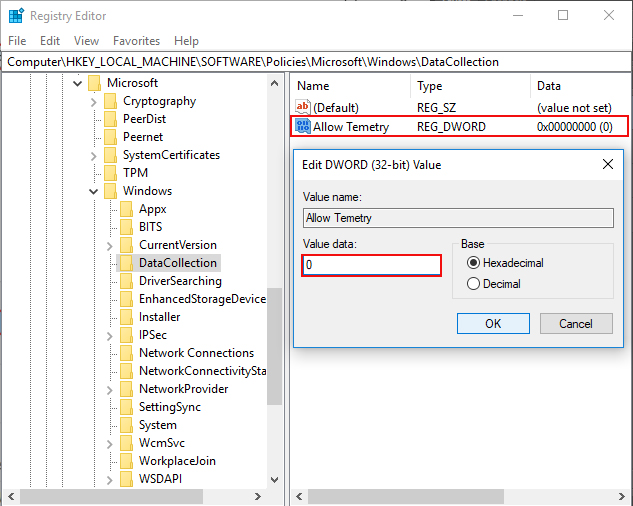Click values pane scroll left arrow
This screenshot has width=633, height=506.
(x=299, y=496)
